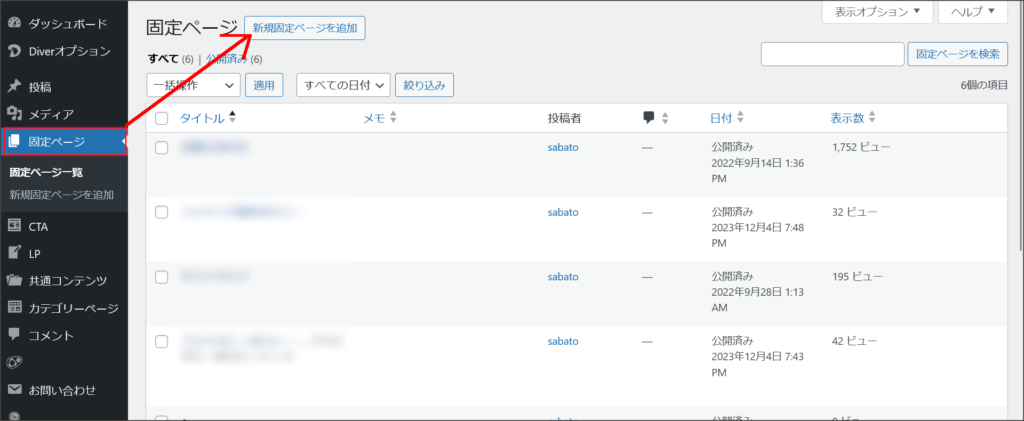1024x421 pixels.
Task: Click the 表示数 column header link
Action: click(x=847, y=118)
